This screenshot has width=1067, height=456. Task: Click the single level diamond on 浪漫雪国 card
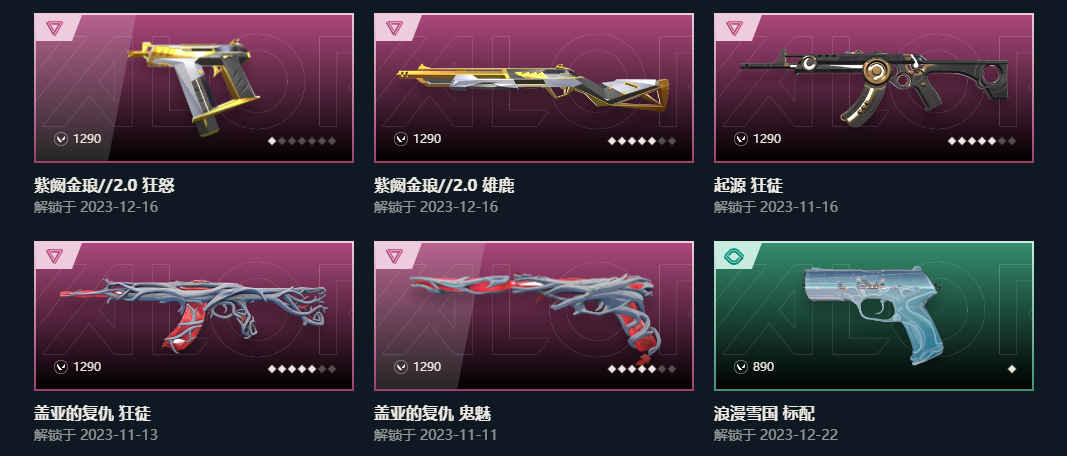pyautogui.click(x=1012, y=369)
